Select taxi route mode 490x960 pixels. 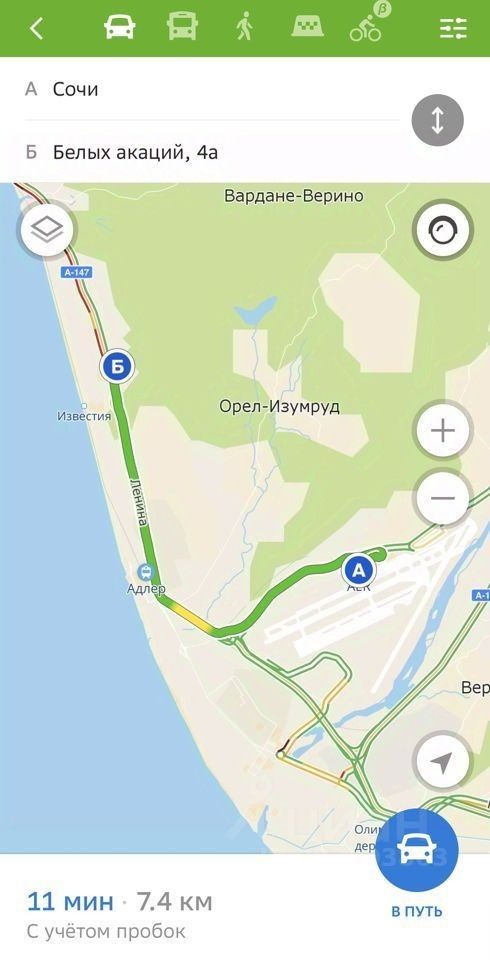coord(307,28)
